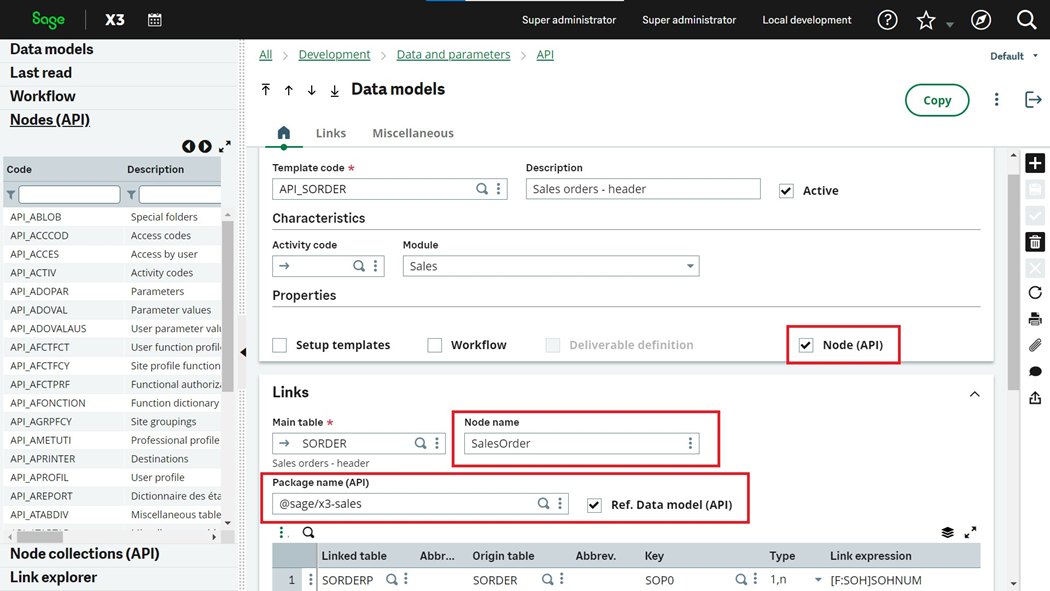1050x591 pixels.
Task: Open the Default view dropdown
Action: 1014,56
